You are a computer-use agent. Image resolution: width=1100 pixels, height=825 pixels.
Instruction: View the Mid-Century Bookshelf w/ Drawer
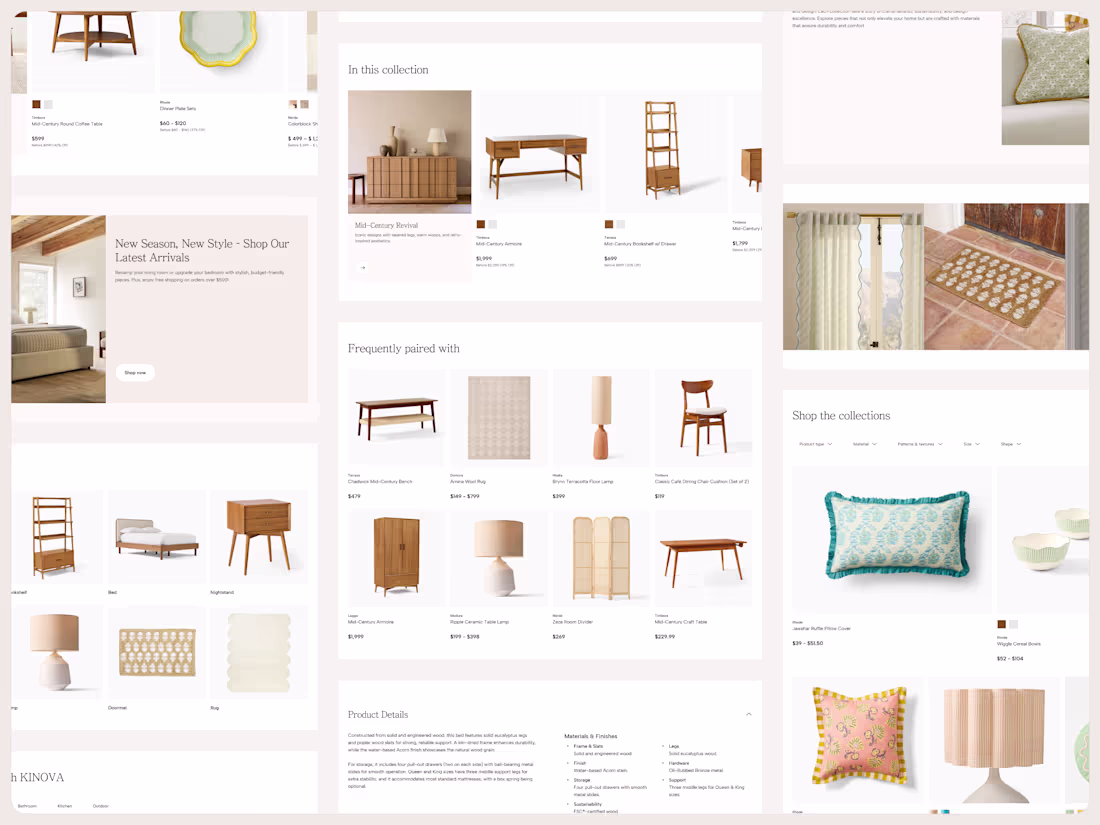[x=666, y=150]
